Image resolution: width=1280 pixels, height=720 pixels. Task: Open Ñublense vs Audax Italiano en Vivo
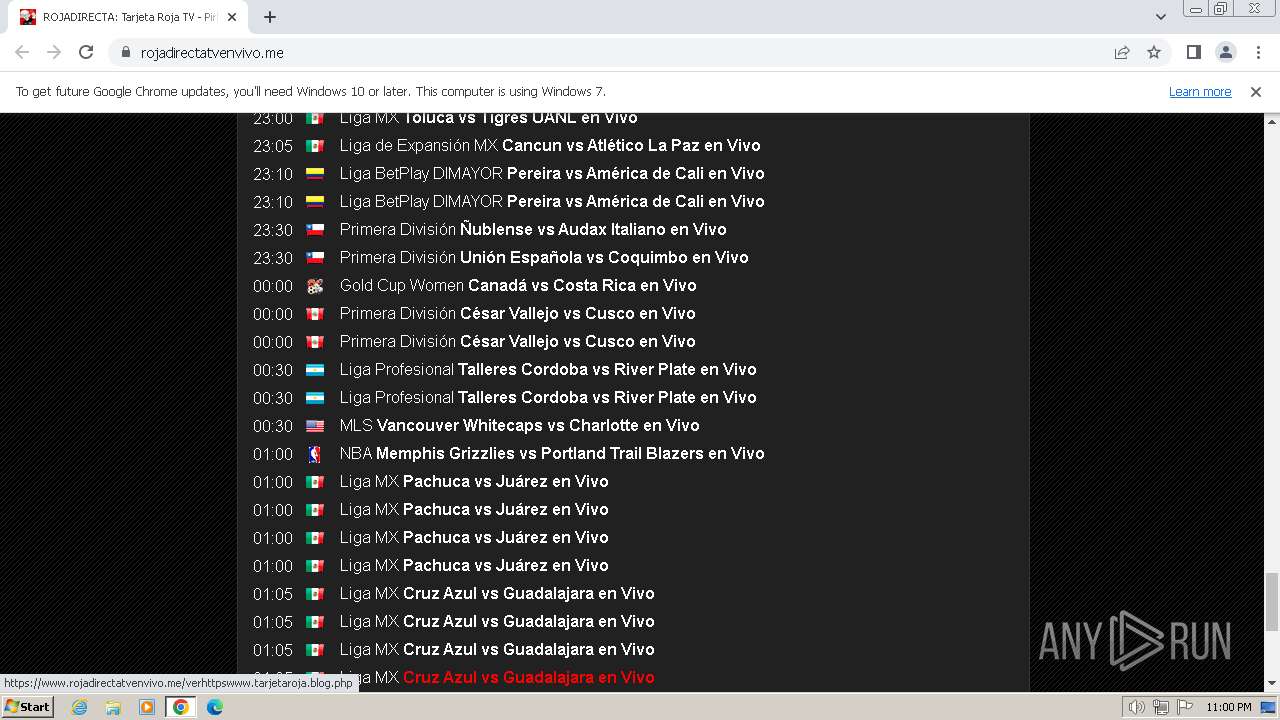pos(593,229)
